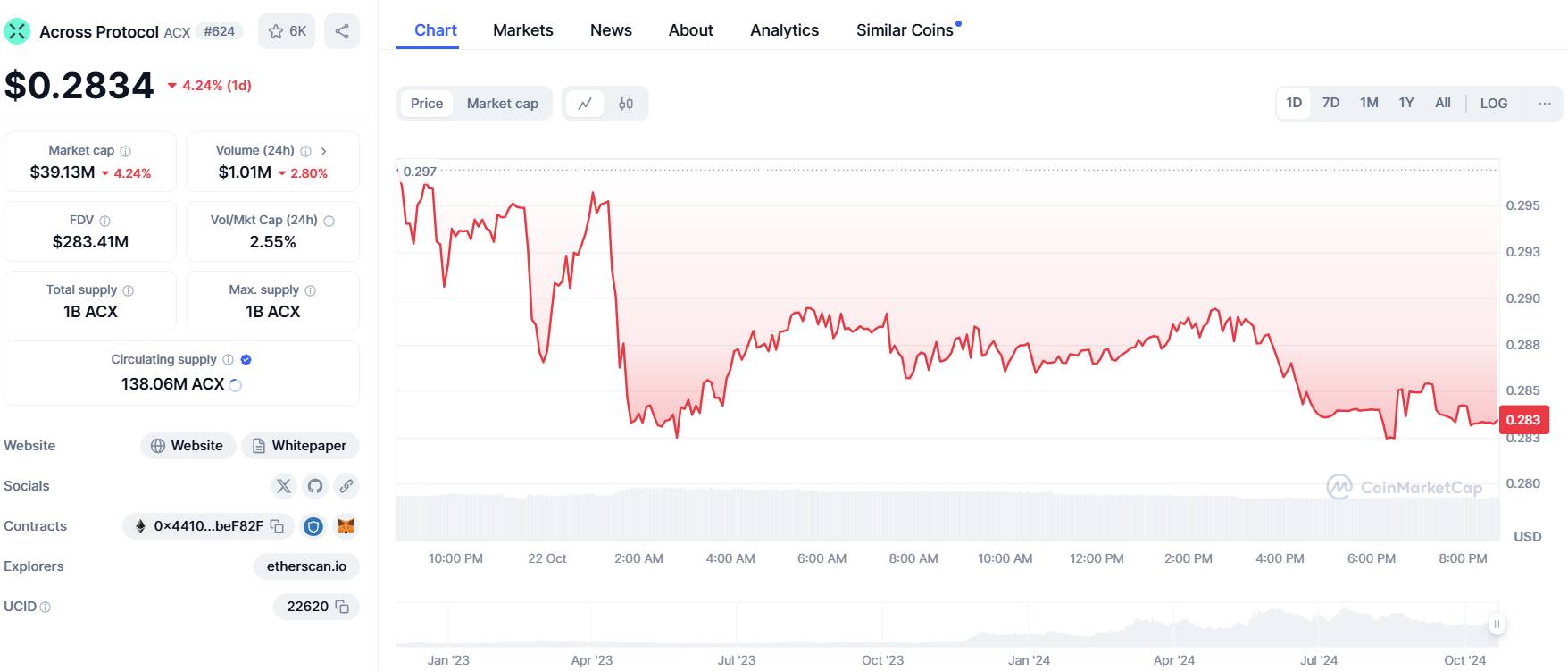This screenshot has width=1568, height=671.
Task: Open Market cap info tooltip icon
Action: coord(126,151)
